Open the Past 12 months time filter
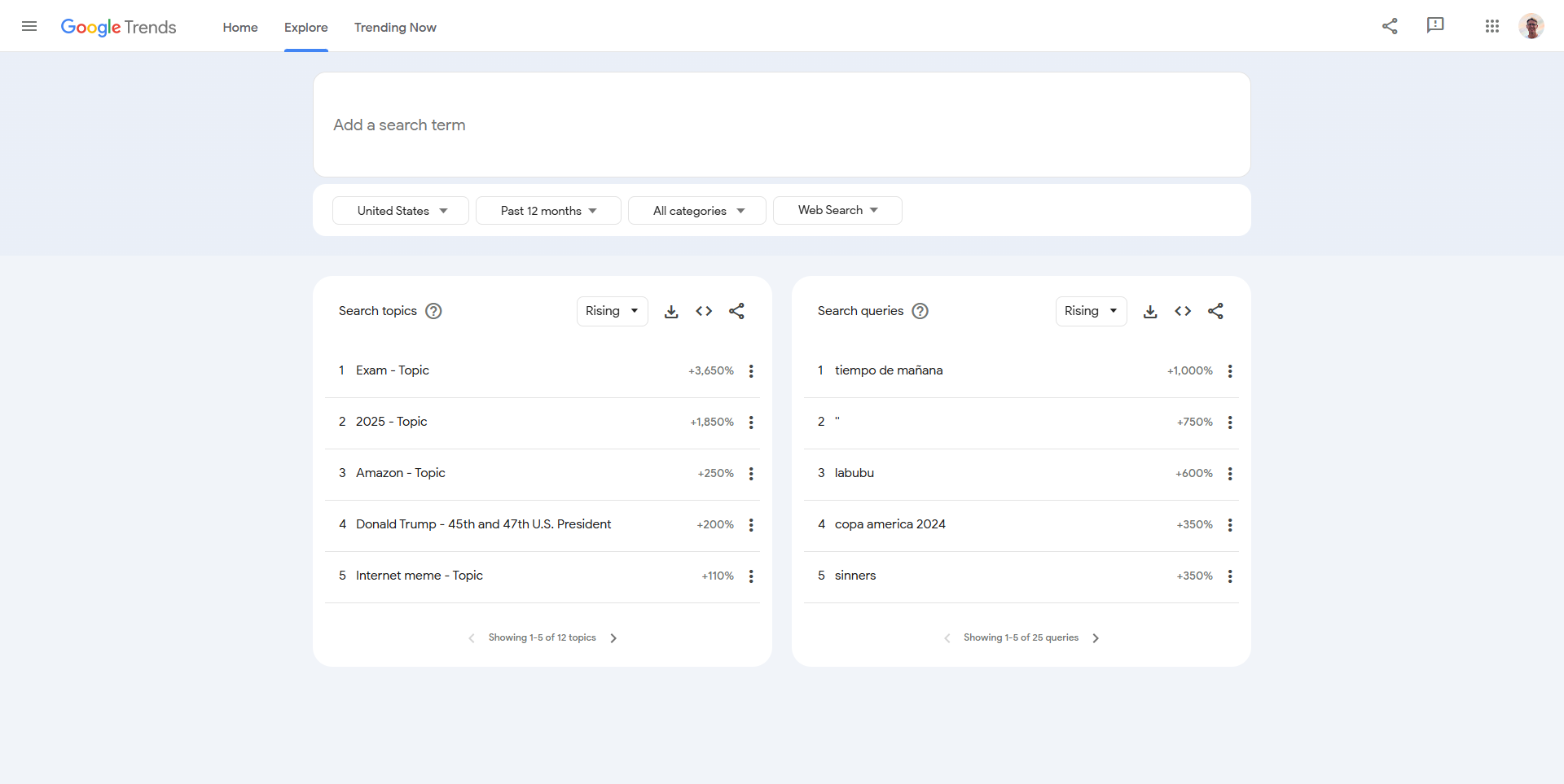The width and height of the screenshot is (1564, 784). pos(548,211)
